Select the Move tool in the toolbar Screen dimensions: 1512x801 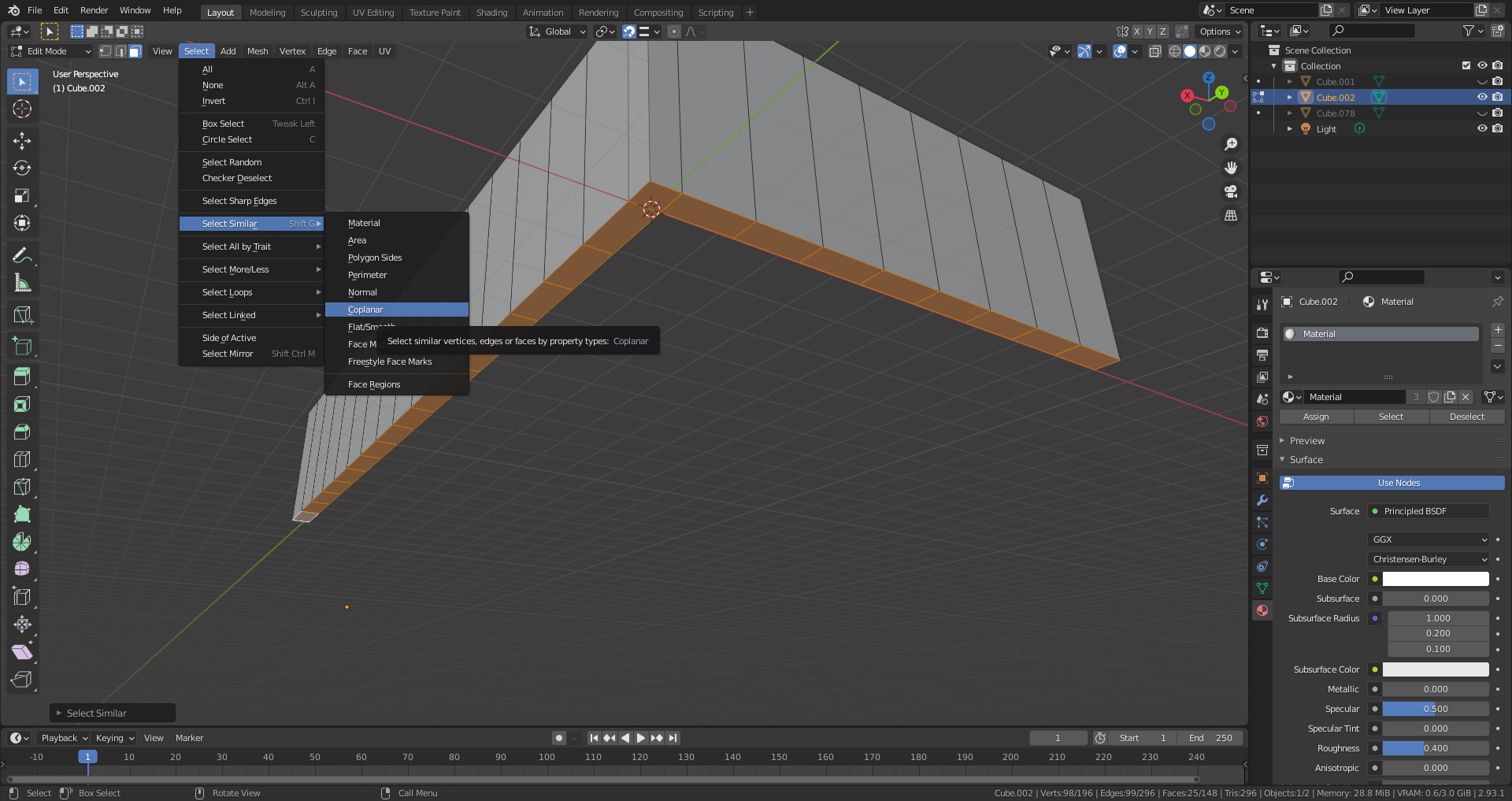pos(22,141)
